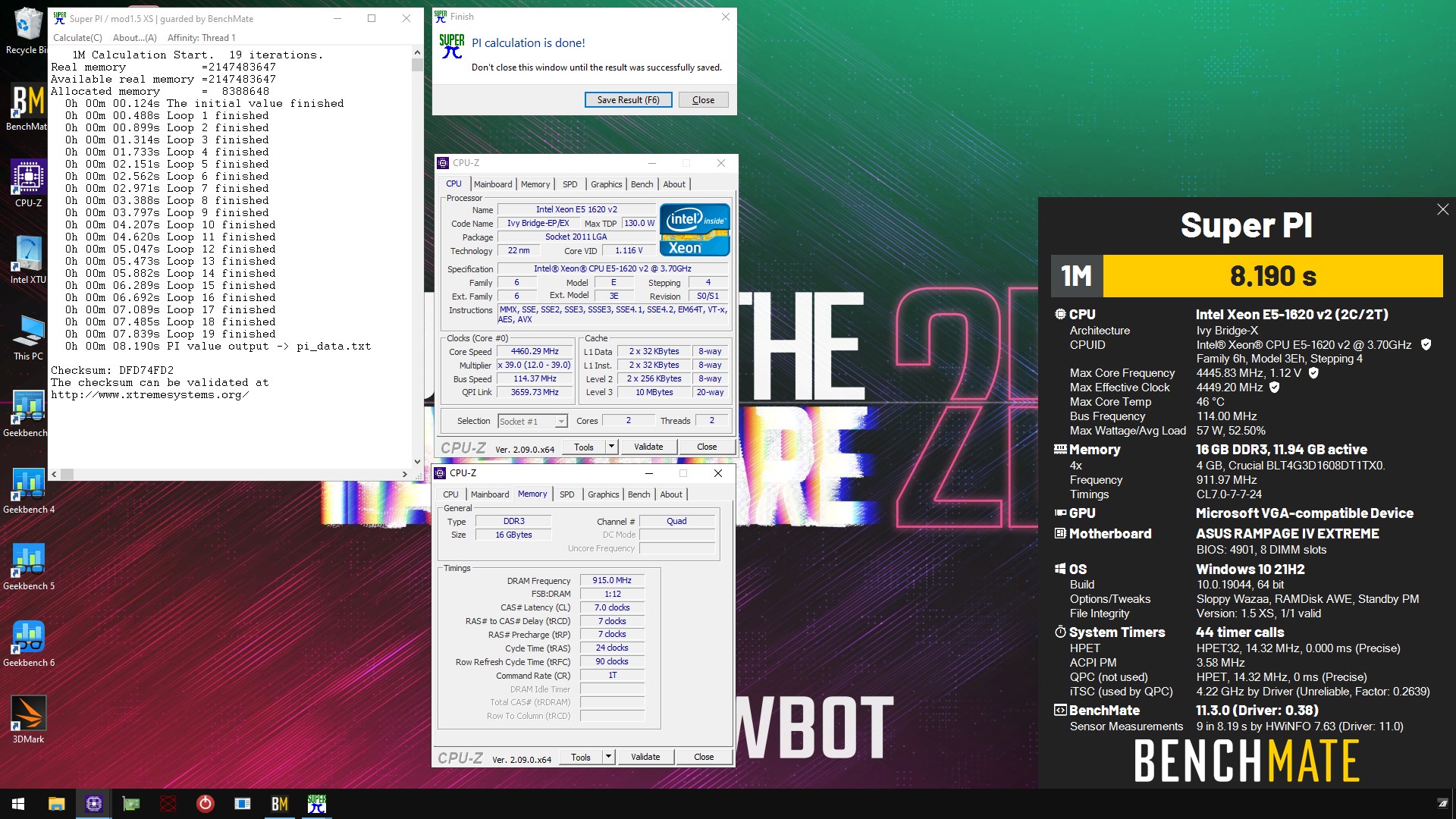Open the CPU-Z desktop shortcut
Screen dimensions: 1456x819
[x=28, y=184]
